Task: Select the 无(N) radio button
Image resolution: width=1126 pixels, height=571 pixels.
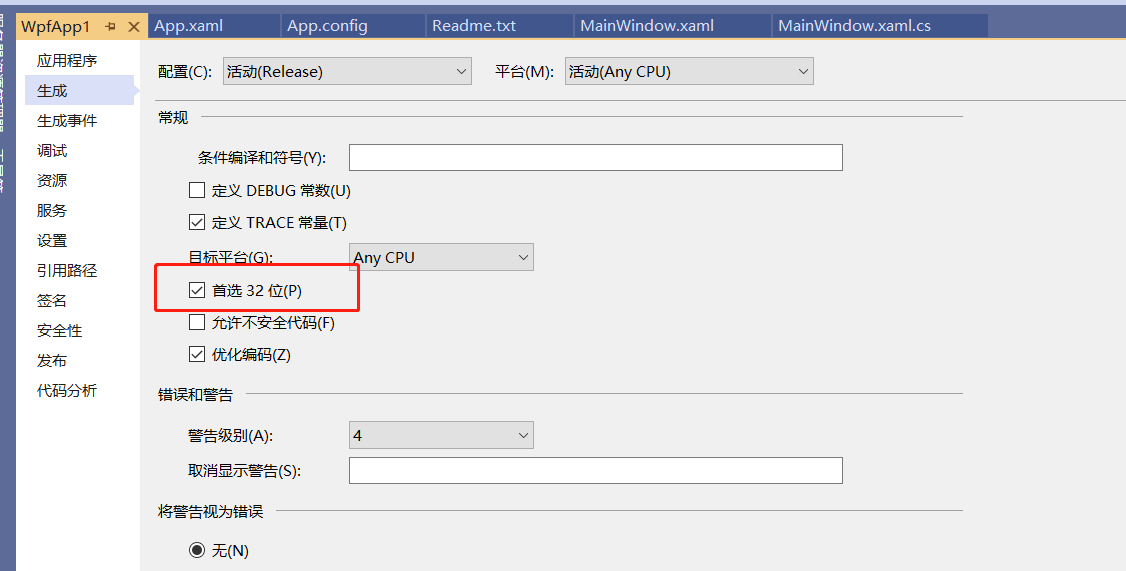Action: [197, 550]
